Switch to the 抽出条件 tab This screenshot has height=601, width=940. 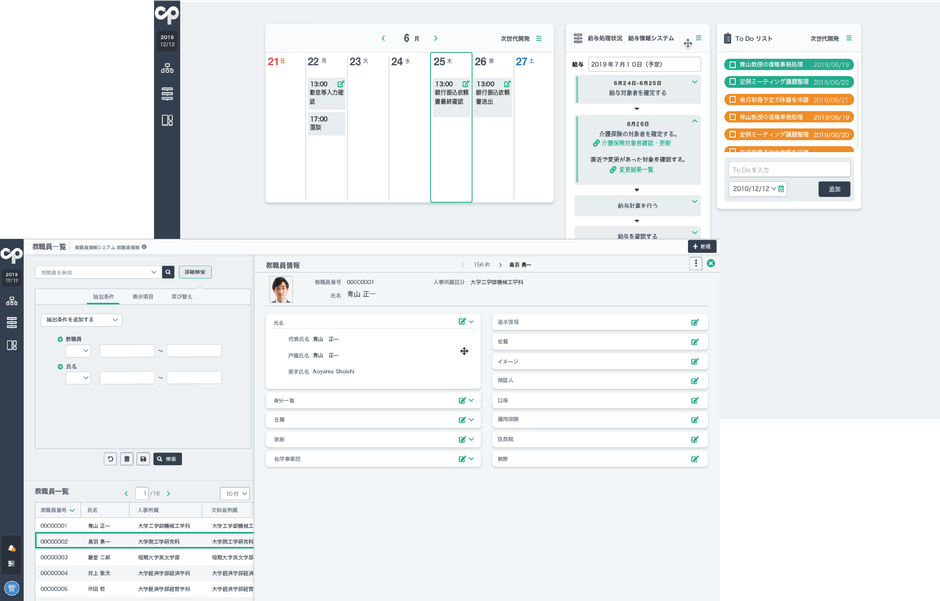103,297
